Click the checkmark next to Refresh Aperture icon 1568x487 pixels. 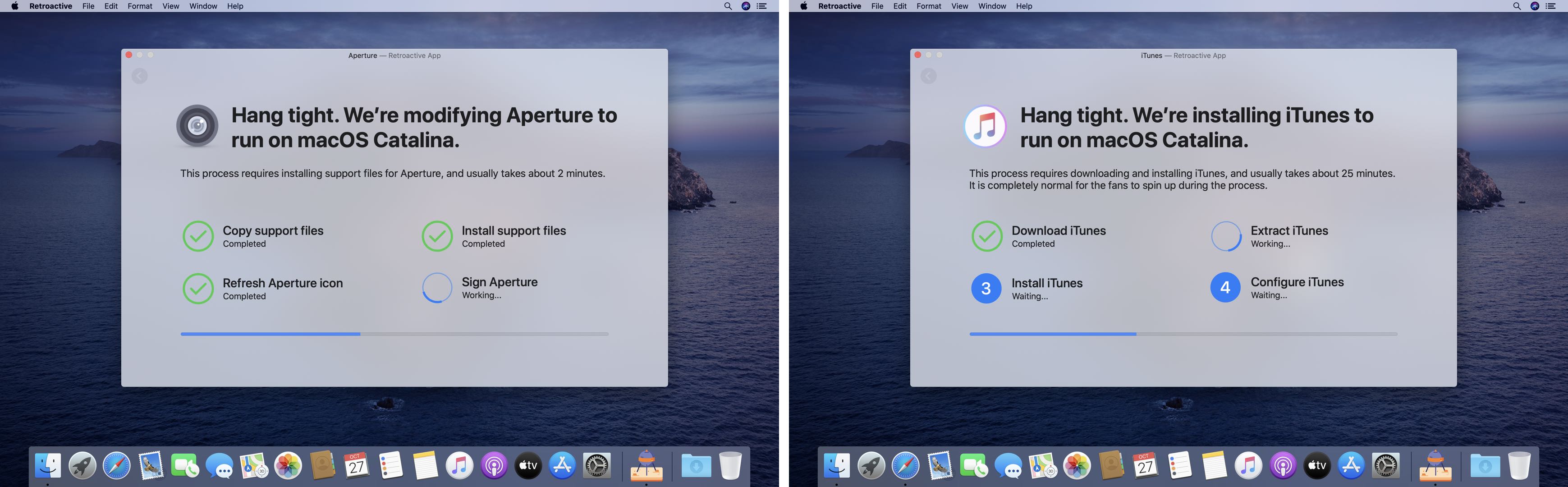pyautogui.click(x=198, y=289)
